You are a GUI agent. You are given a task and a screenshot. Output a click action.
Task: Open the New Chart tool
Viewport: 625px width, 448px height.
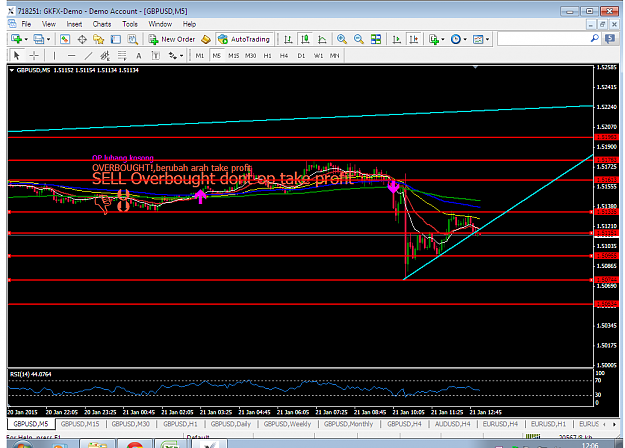click(x=17, y=39)
